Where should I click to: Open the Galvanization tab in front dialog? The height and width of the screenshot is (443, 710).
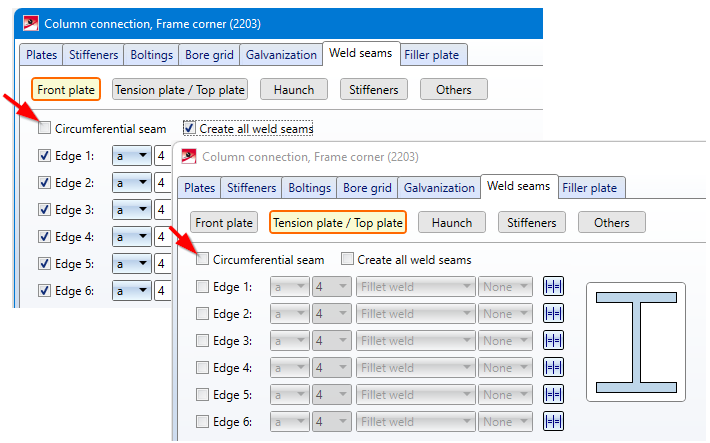pos(438,187)
